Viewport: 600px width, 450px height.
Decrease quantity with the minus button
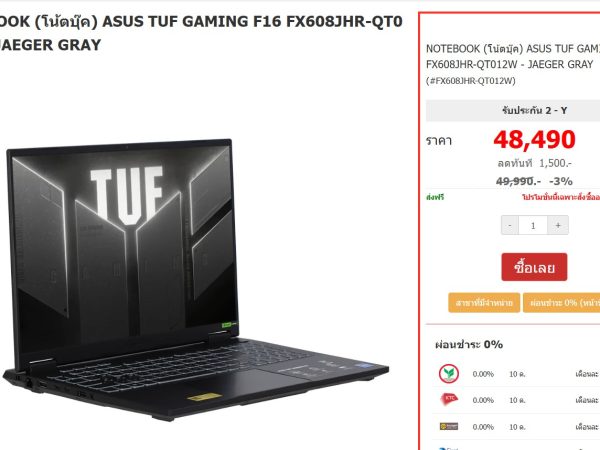[x=510, y=225]
